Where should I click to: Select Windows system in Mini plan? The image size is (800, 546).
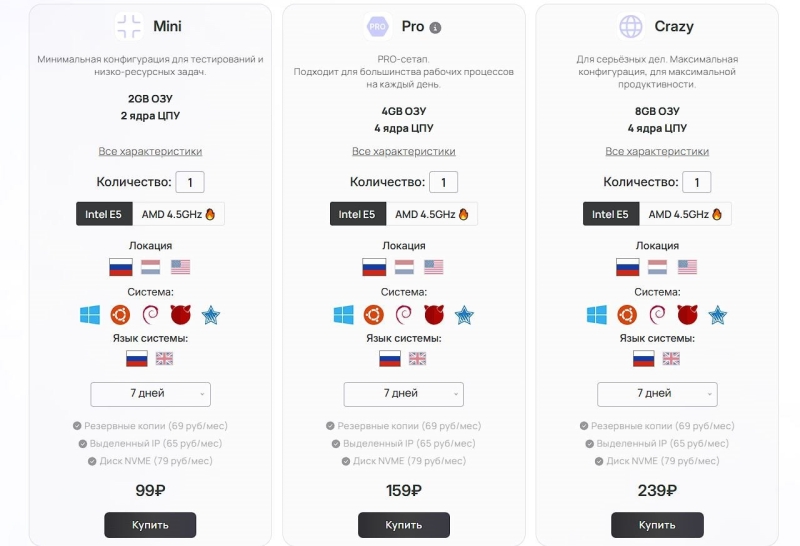(90, 315)
